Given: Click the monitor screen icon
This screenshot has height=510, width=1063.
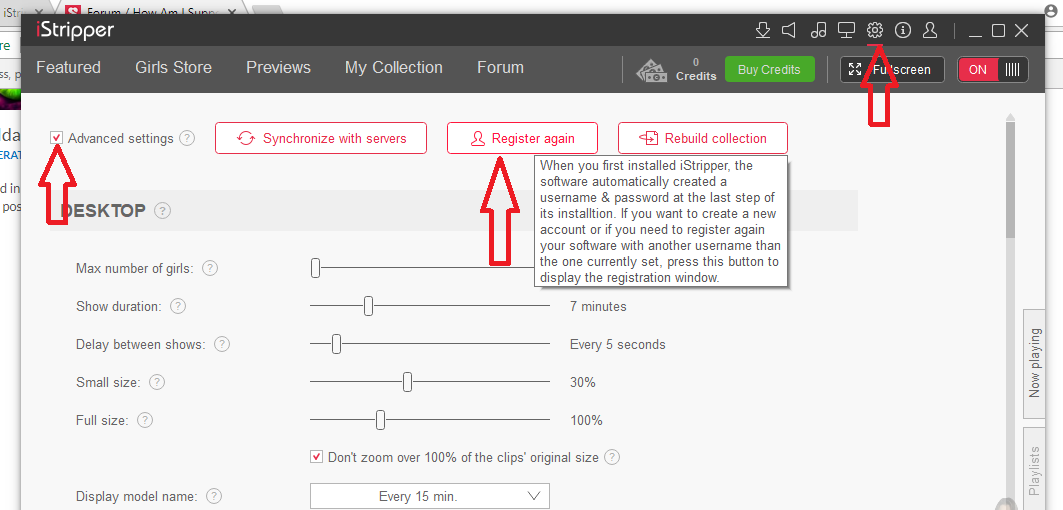Looking at the screenshot, I should (846, 31).
